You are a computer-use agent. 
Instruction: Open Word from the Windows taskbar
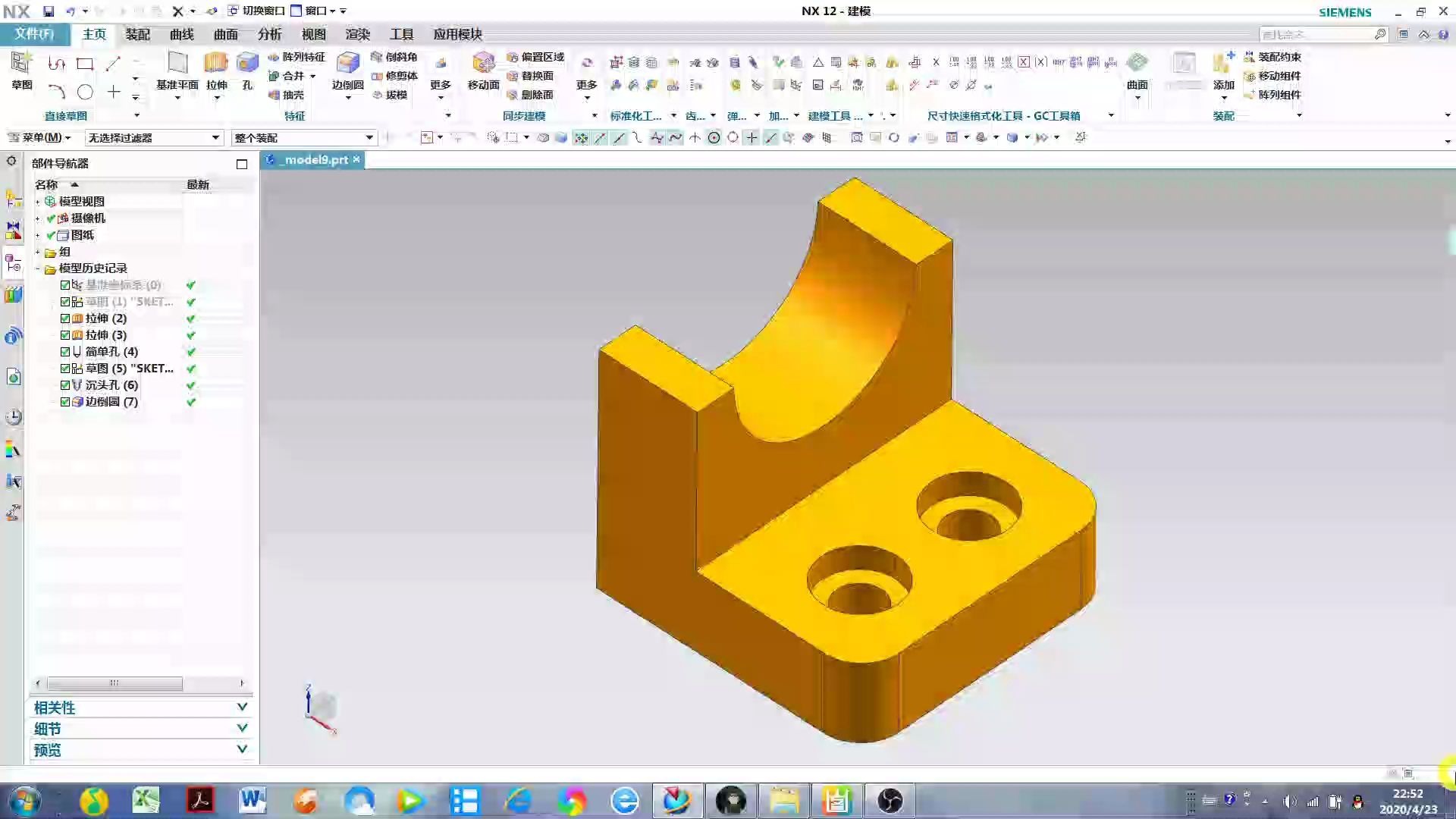click(x=252, y=801)
